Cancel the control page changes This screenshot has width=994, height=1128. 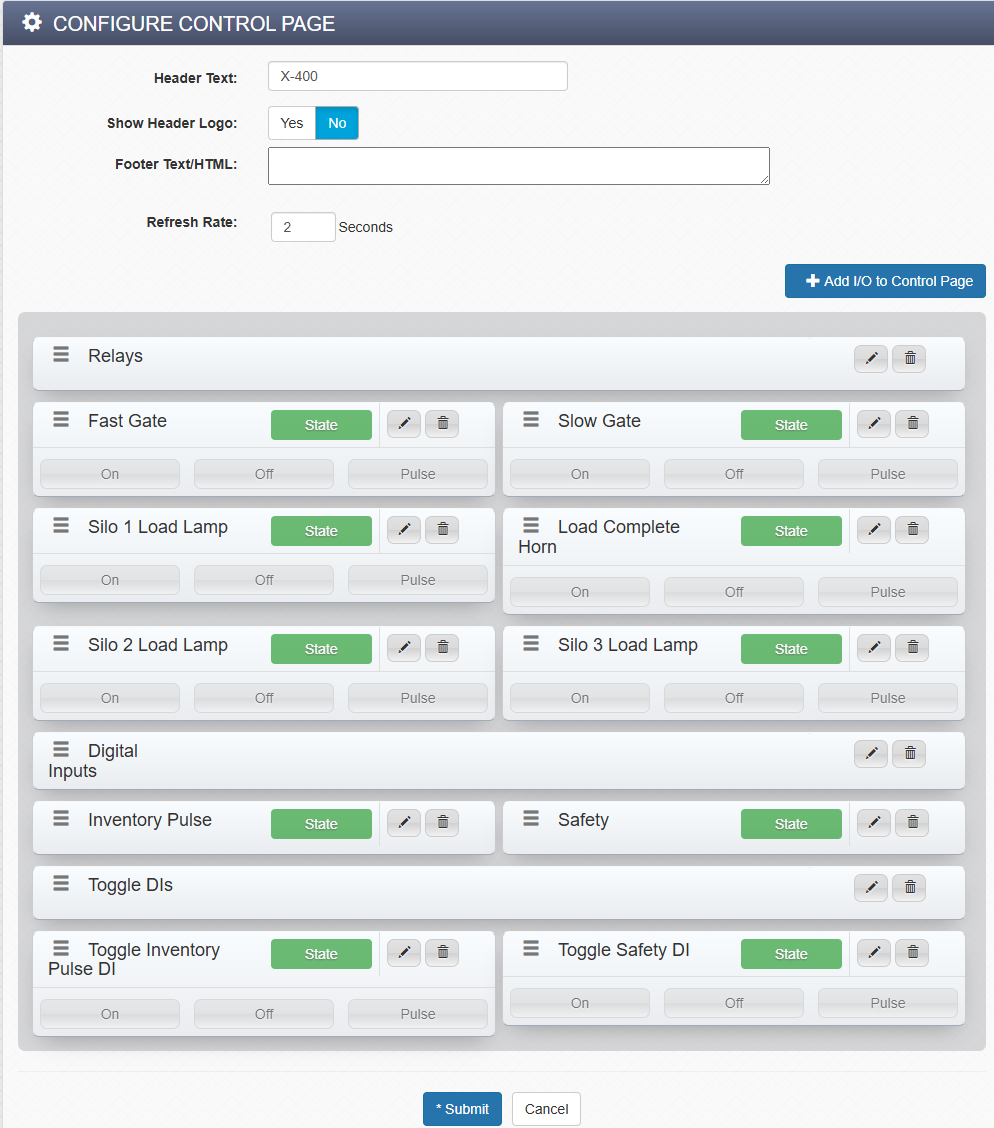tap(546, 1109)
